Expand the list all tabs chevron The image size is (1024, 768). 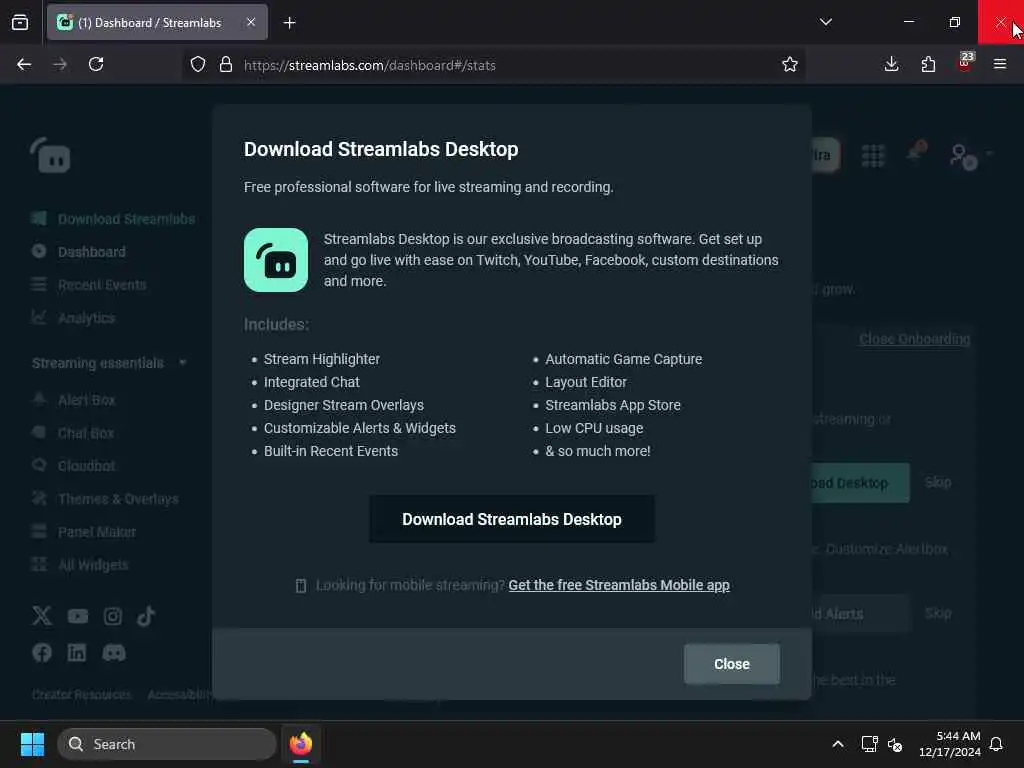825,22
